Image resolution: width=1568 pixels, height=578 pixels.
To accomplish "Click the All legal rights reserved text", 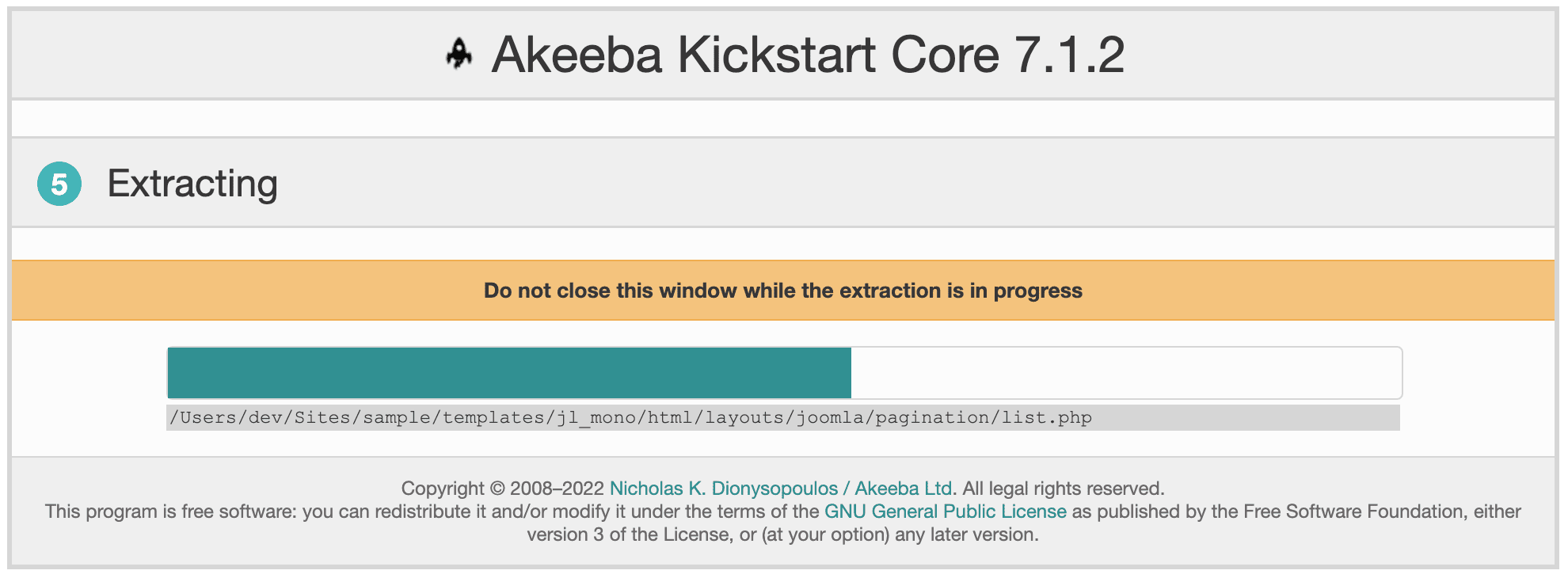I will coord(1063,489).
